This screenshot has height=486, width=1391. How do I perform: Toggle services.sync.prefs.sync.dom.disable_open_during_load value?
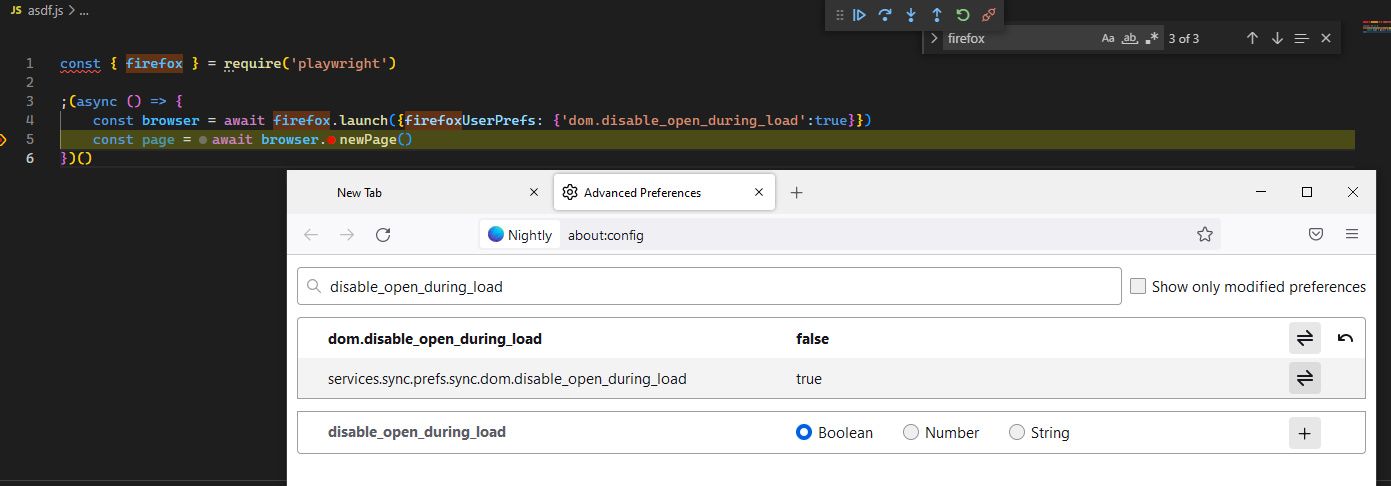click(1305, 379)
